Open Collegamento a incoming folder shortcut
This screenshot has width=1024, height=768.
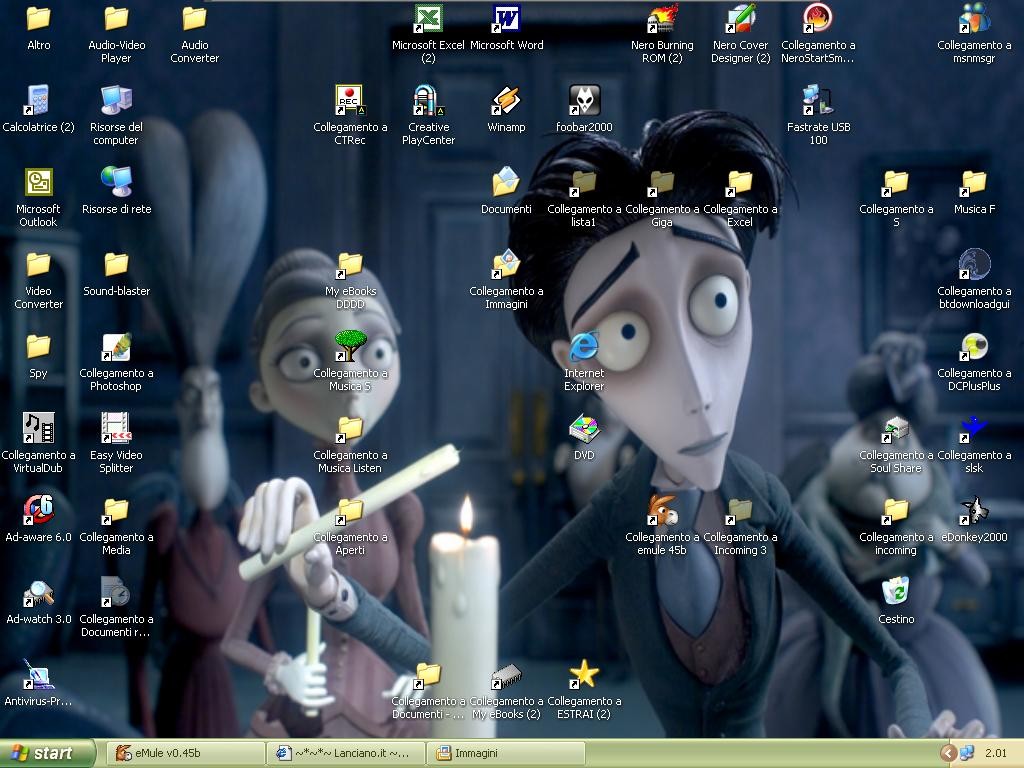click(896, 511)
